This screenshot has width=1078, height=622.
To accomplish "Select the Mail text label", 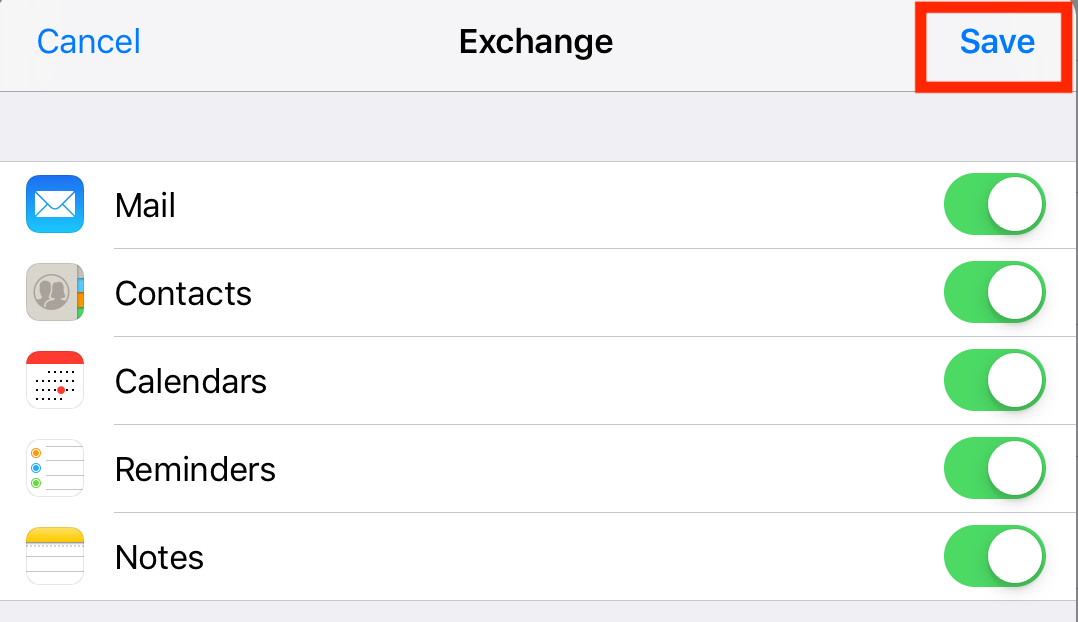I will (x=145, y=206).
